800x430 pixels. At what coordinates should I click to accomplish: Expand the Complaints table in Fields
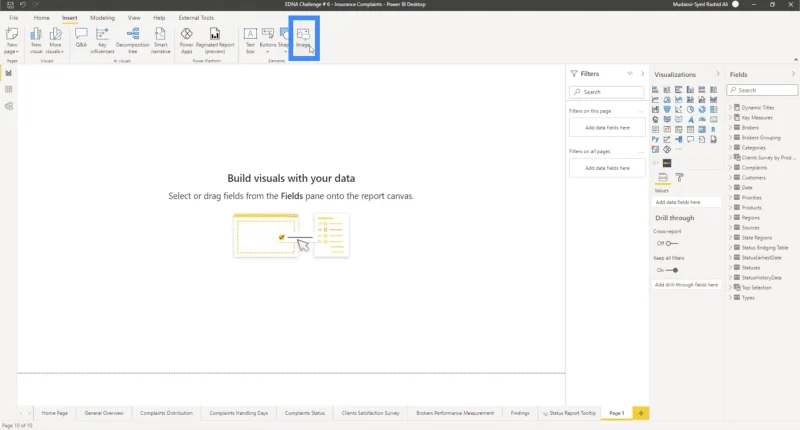730,168
